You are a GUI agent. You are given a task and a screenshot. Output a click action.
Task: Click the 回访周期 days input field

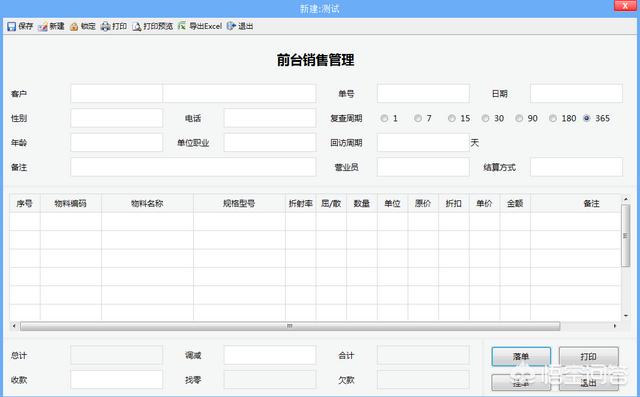point(423,143)
